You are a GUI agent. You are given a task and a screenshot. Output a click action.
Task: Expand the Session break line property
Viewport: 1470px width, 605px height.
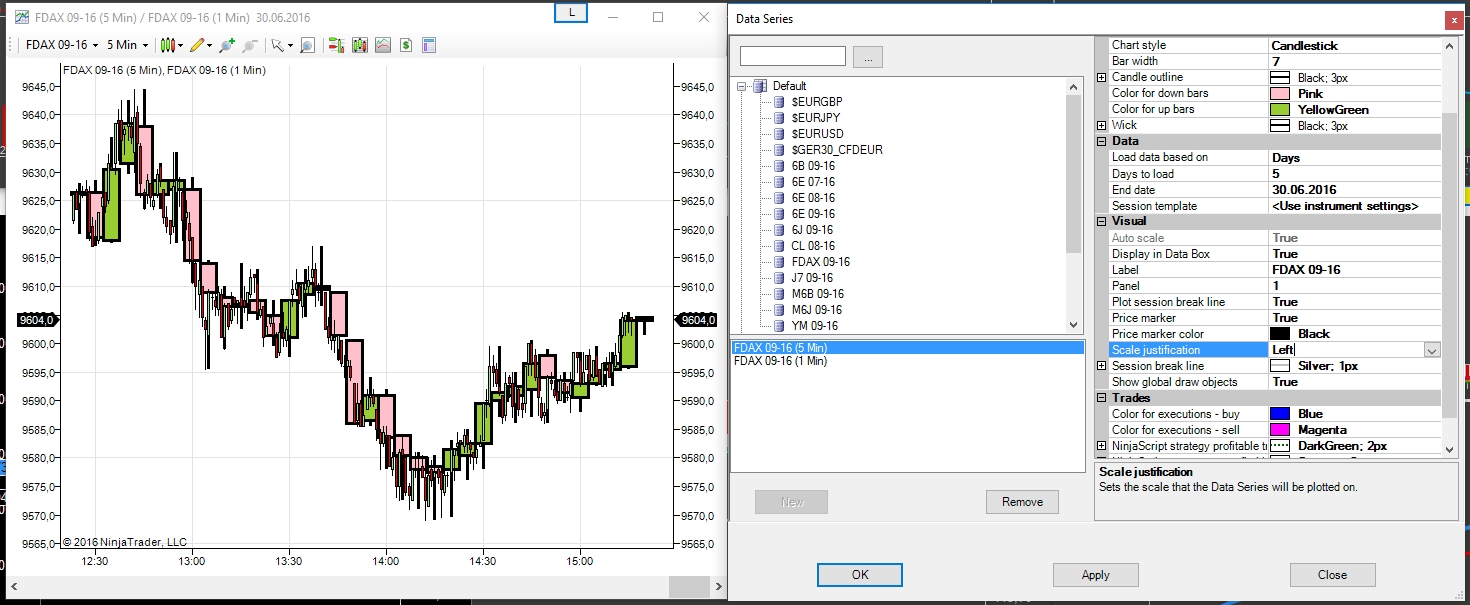click(1102, 366)
